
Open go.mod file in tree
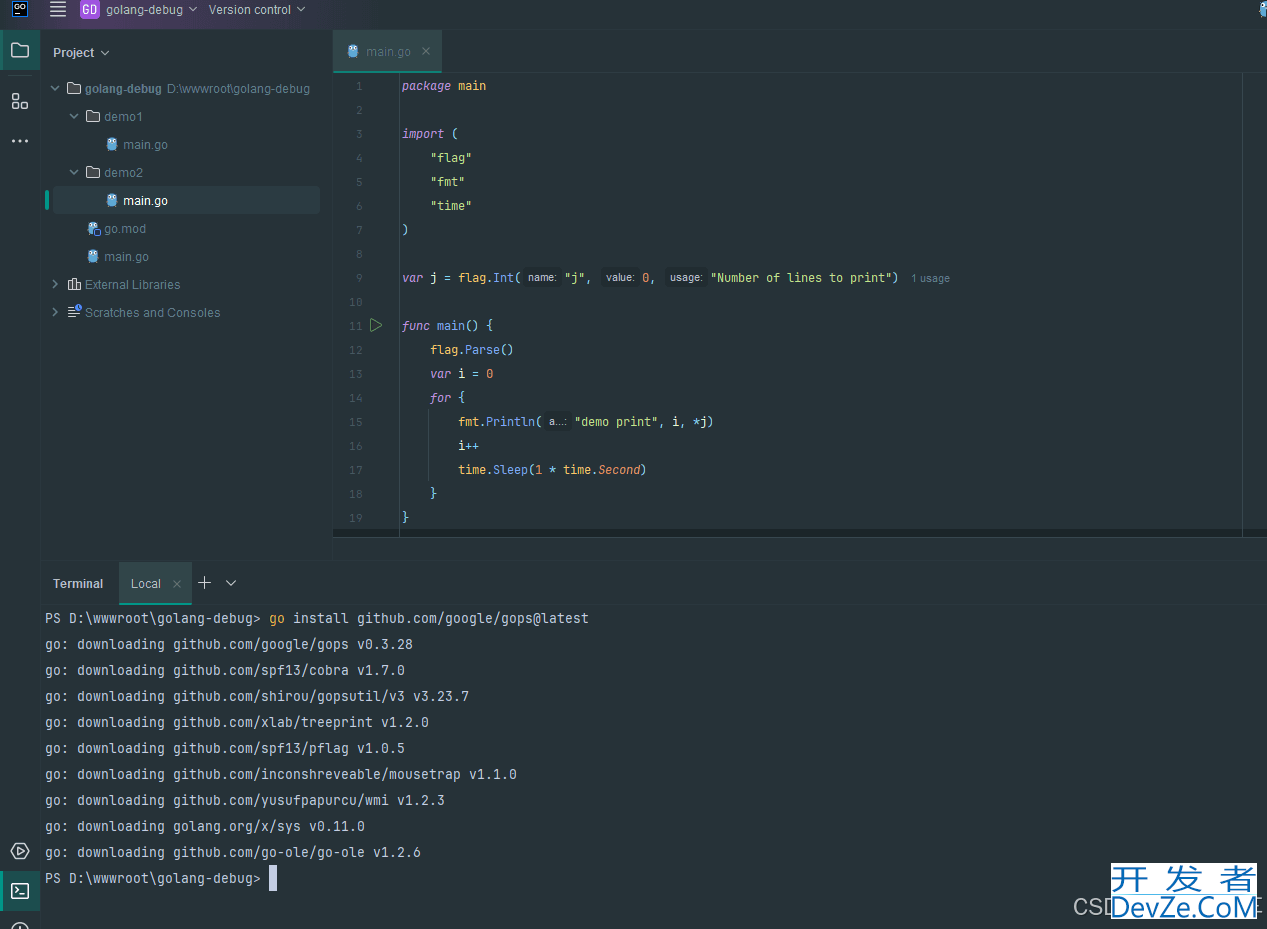click(125, 229)
